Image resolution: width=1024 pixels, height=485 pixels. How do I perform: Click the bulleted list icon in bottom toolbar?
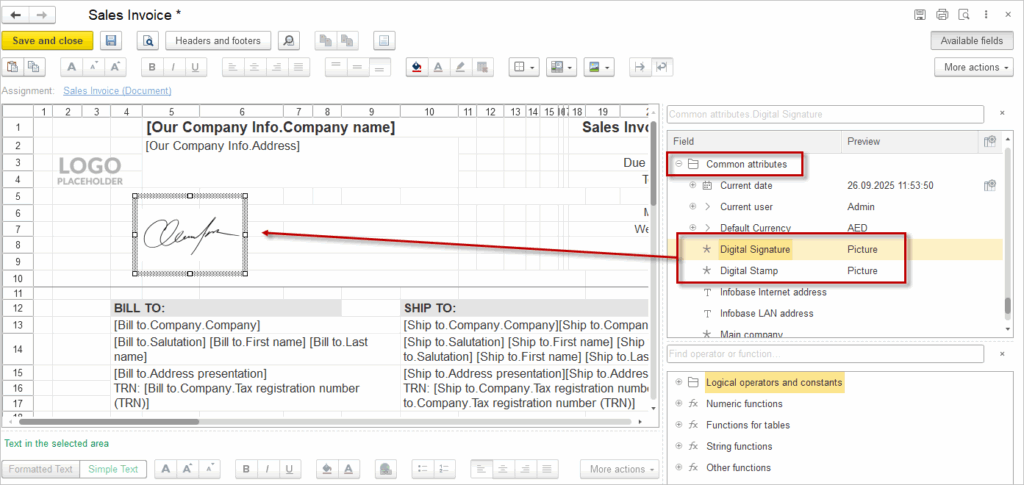[421, 469]
